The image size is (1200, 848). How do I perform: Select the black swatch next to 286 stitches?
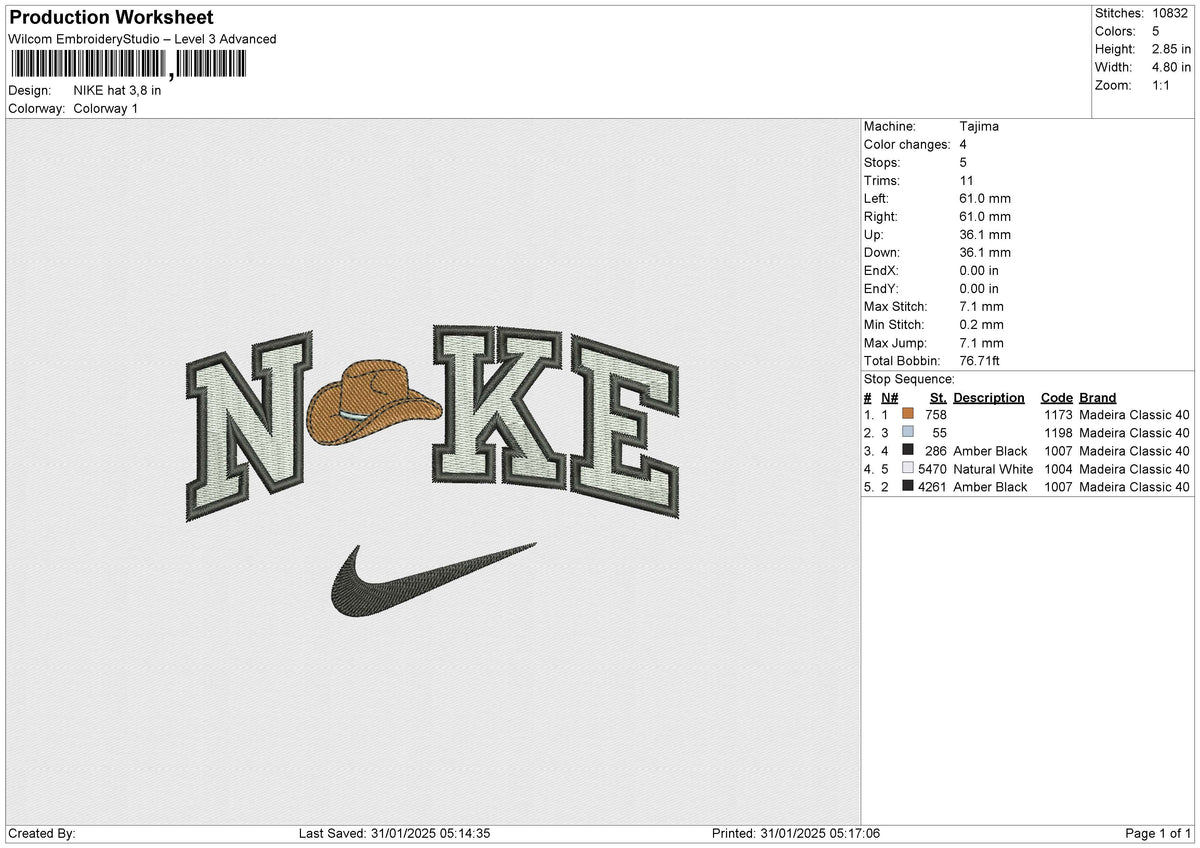point(908,451)
